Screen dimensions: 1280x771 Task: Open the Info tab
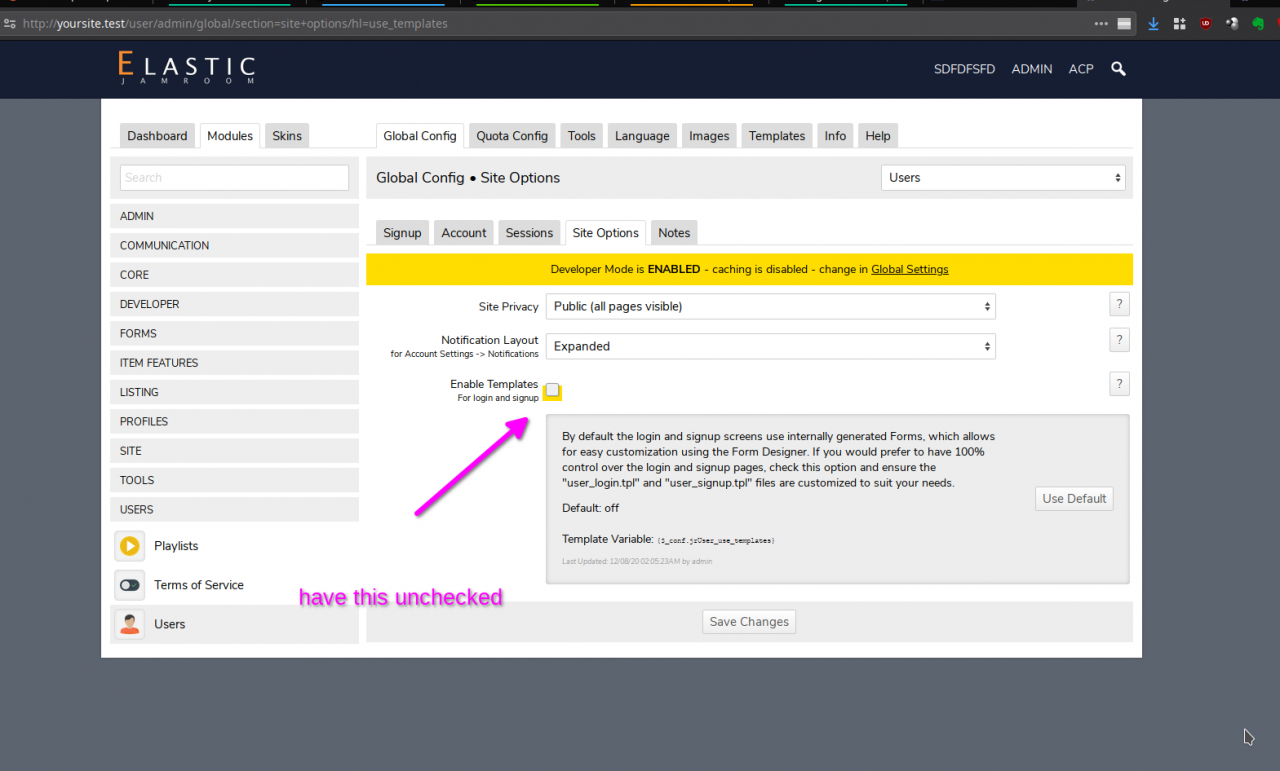click(835, 136)
